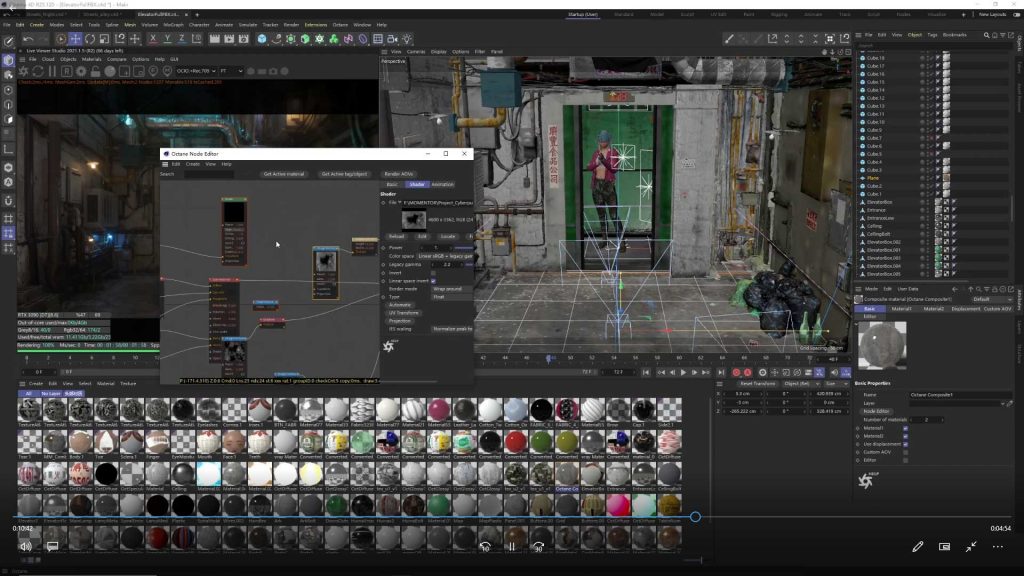Open the Color space dropdown
This screenshot has height=576, width=1024.
[x=445, y=255]
